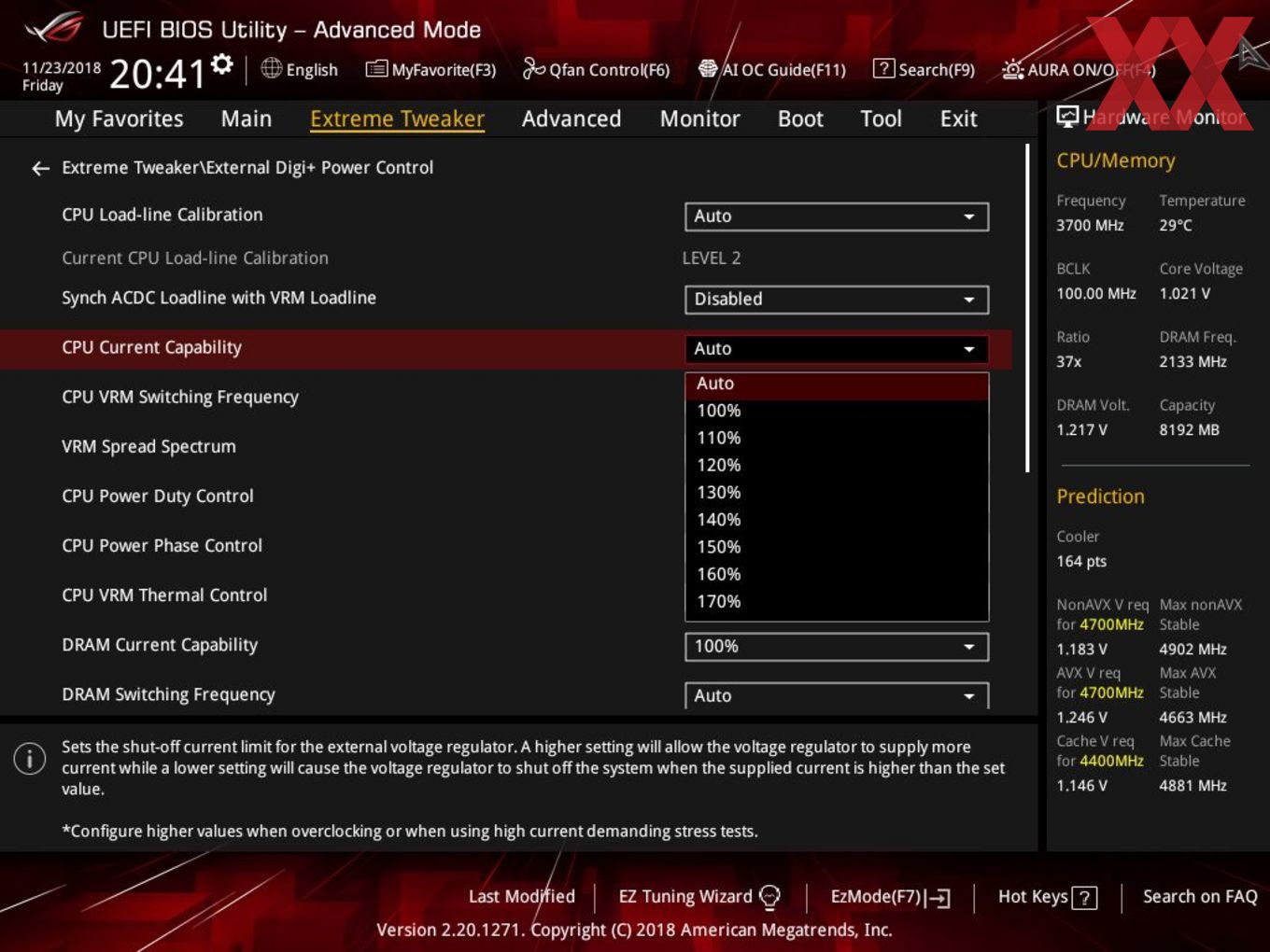Click the 4902 MHz Max nonAVX value
The width and height of the screenshot is (1270, 952).
pos(1192,650)
